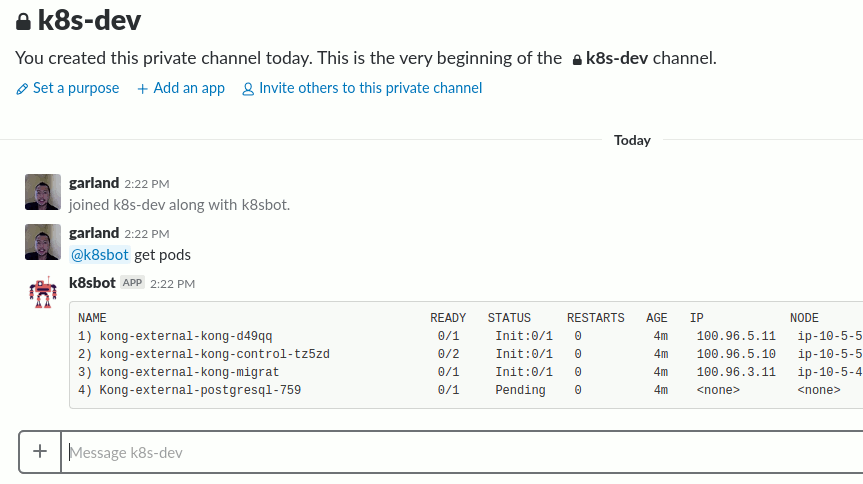Screen dimensions: 863x484
Task: Click the Today date divider
Action: pos(632,140)
